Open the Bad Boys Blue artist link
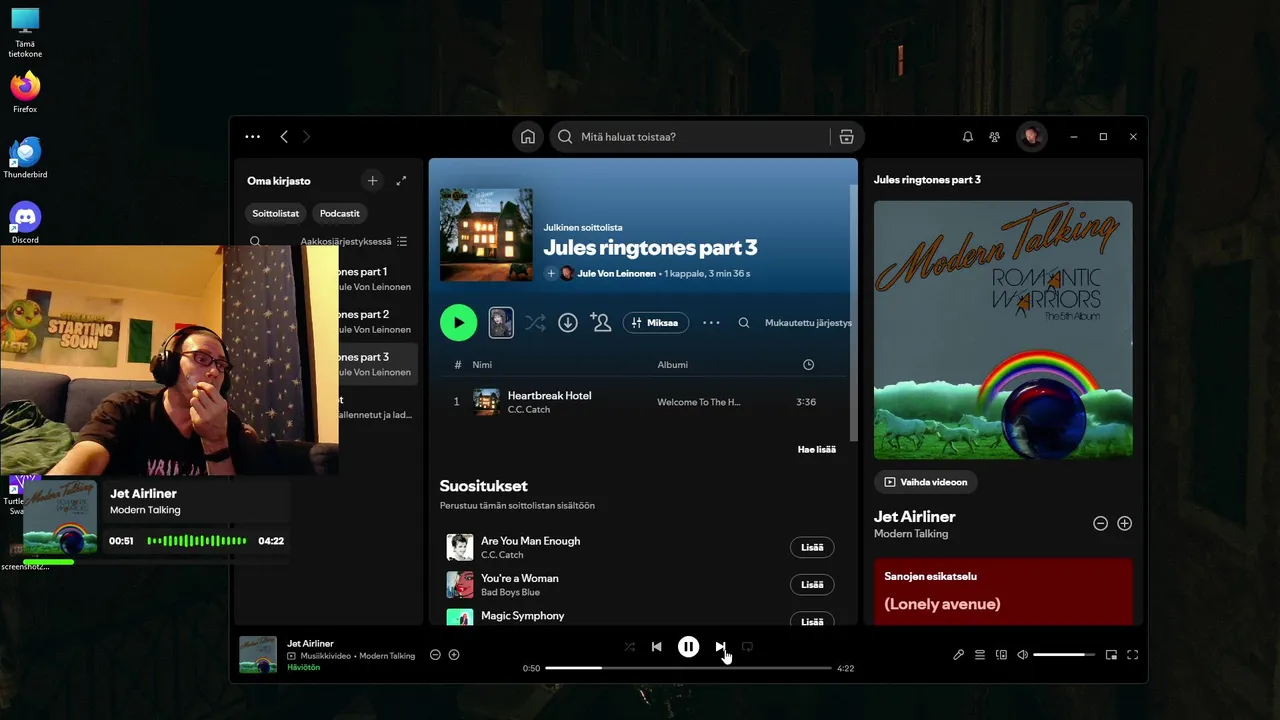 (x=510, y=592)
